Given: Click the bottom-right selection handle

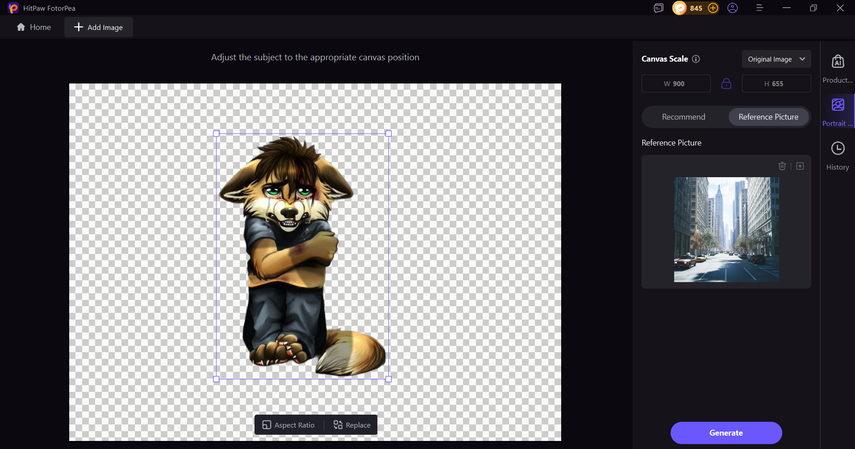Looking at the screenshot, I should pos(388,379).
